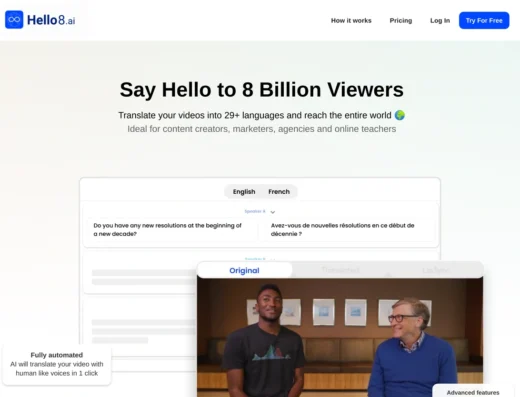Select the English language toggle
This screenshot has width=520, height=397.
(244, 192)
